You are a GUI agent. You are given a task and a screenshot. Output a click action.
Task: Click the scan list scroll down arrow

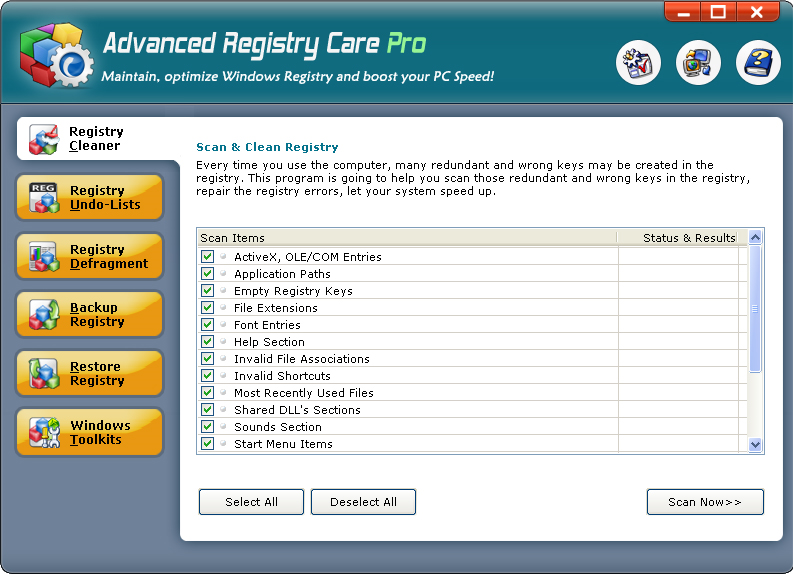click(755, 445)
